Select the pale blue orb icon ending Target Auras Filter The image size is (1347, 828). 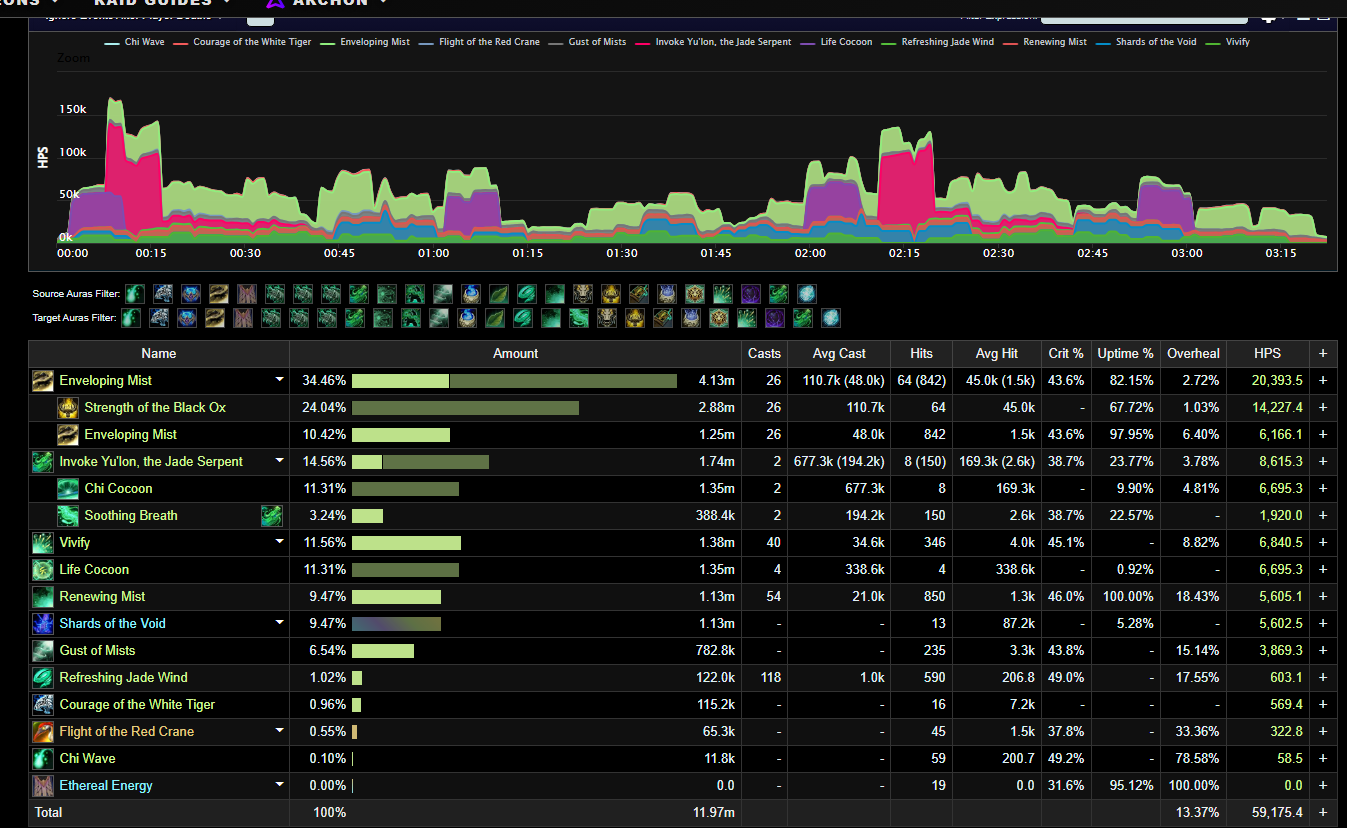pos(831,318)
